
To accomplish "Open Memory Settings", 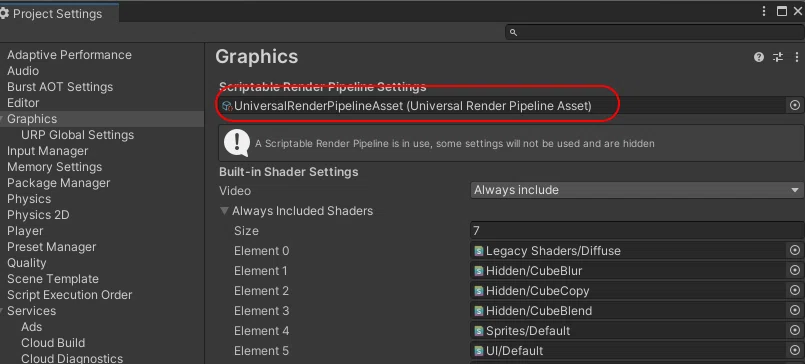I will pos(54,167).
